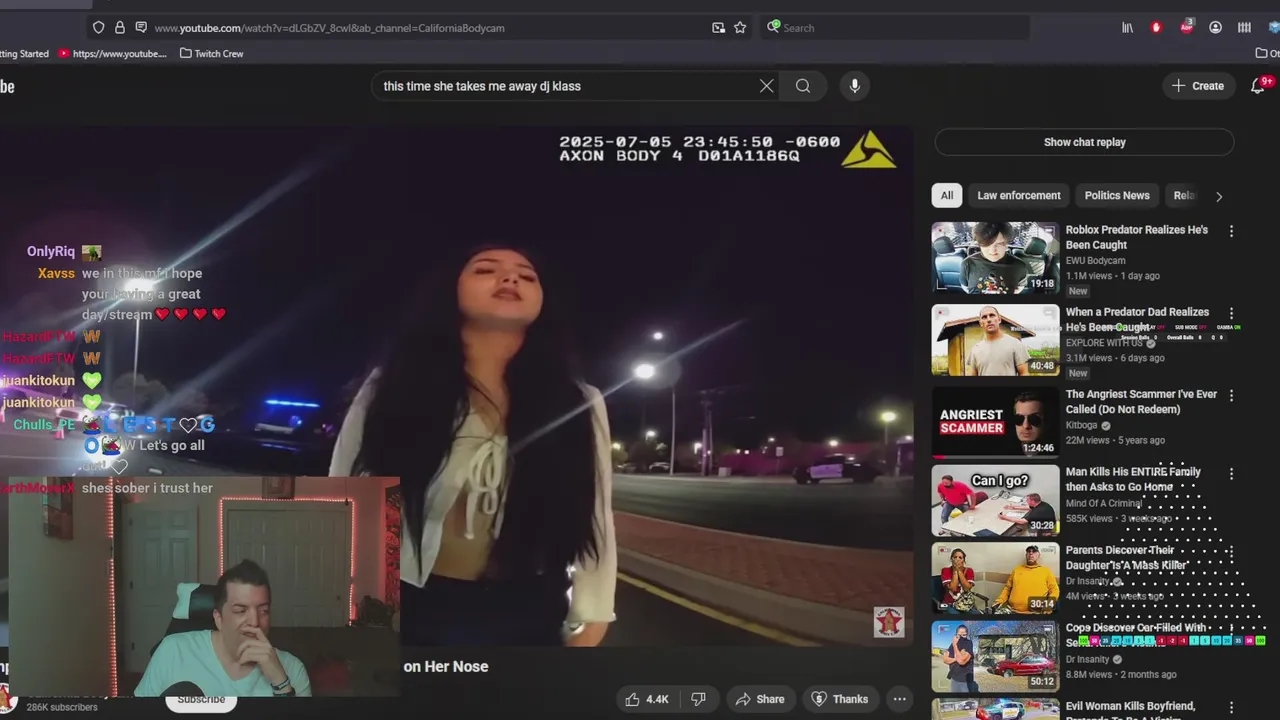Image resolution: width=1280 pixels, height=720 pixels.
Task: Open options for Predator Dad video
Action: pos(1231,313)
